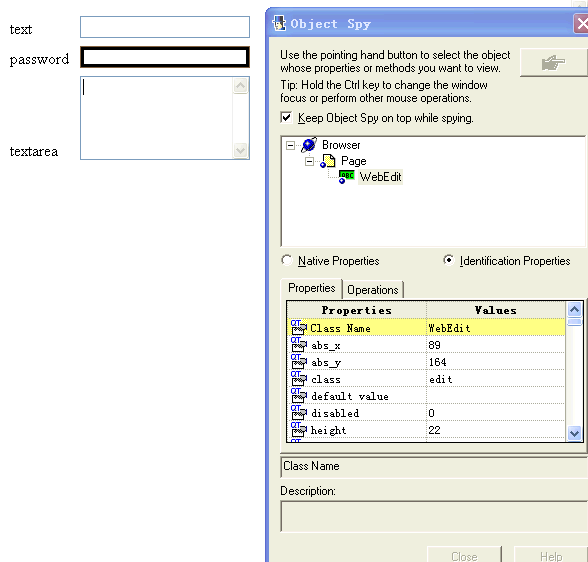This screenshot has height=562, width=588.
Task: Select the default value property cell
Action: (357, 396)
